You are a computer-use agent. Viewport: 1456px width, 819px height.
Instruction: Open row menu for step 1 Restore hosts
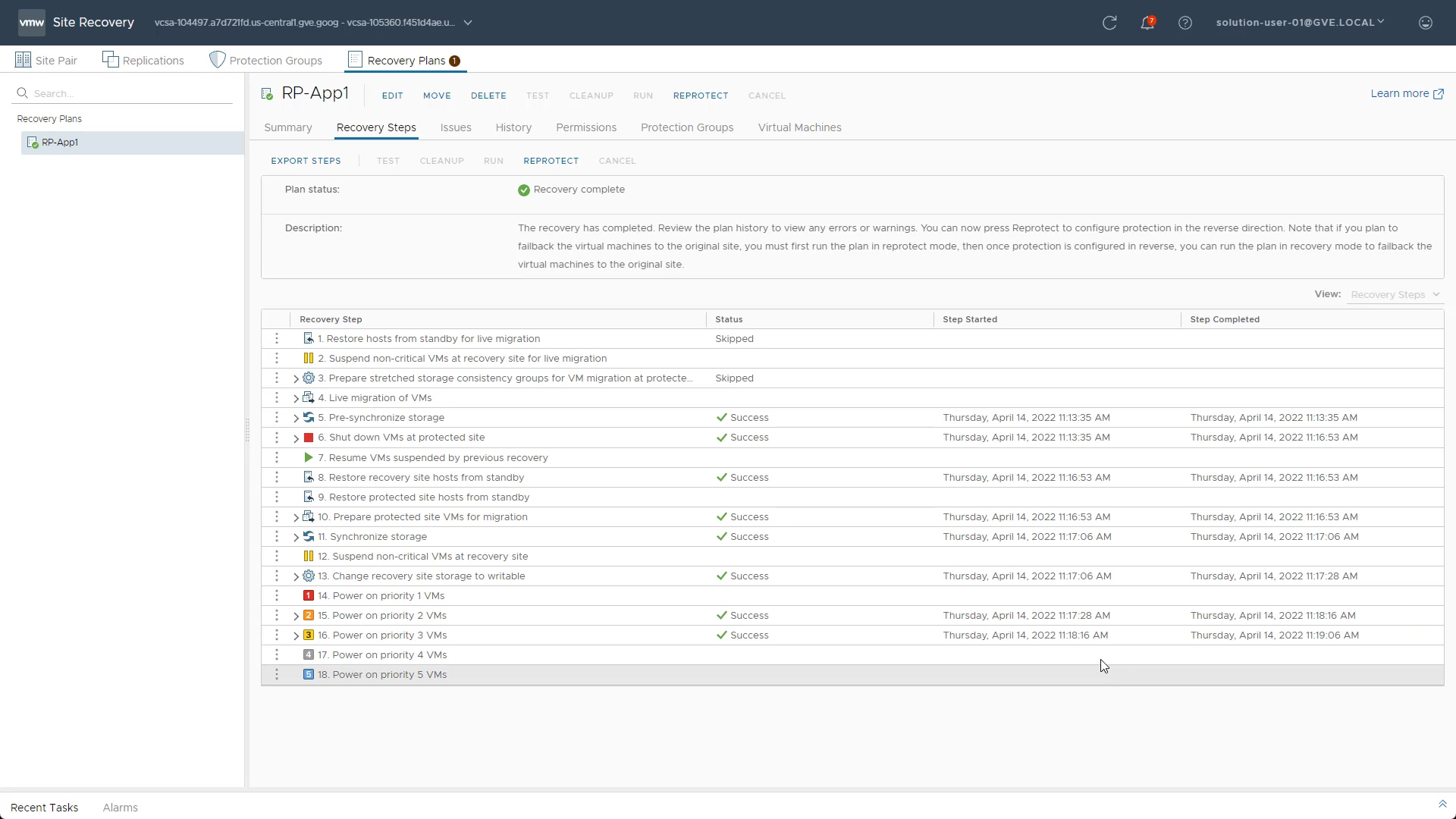coord(277,338)
